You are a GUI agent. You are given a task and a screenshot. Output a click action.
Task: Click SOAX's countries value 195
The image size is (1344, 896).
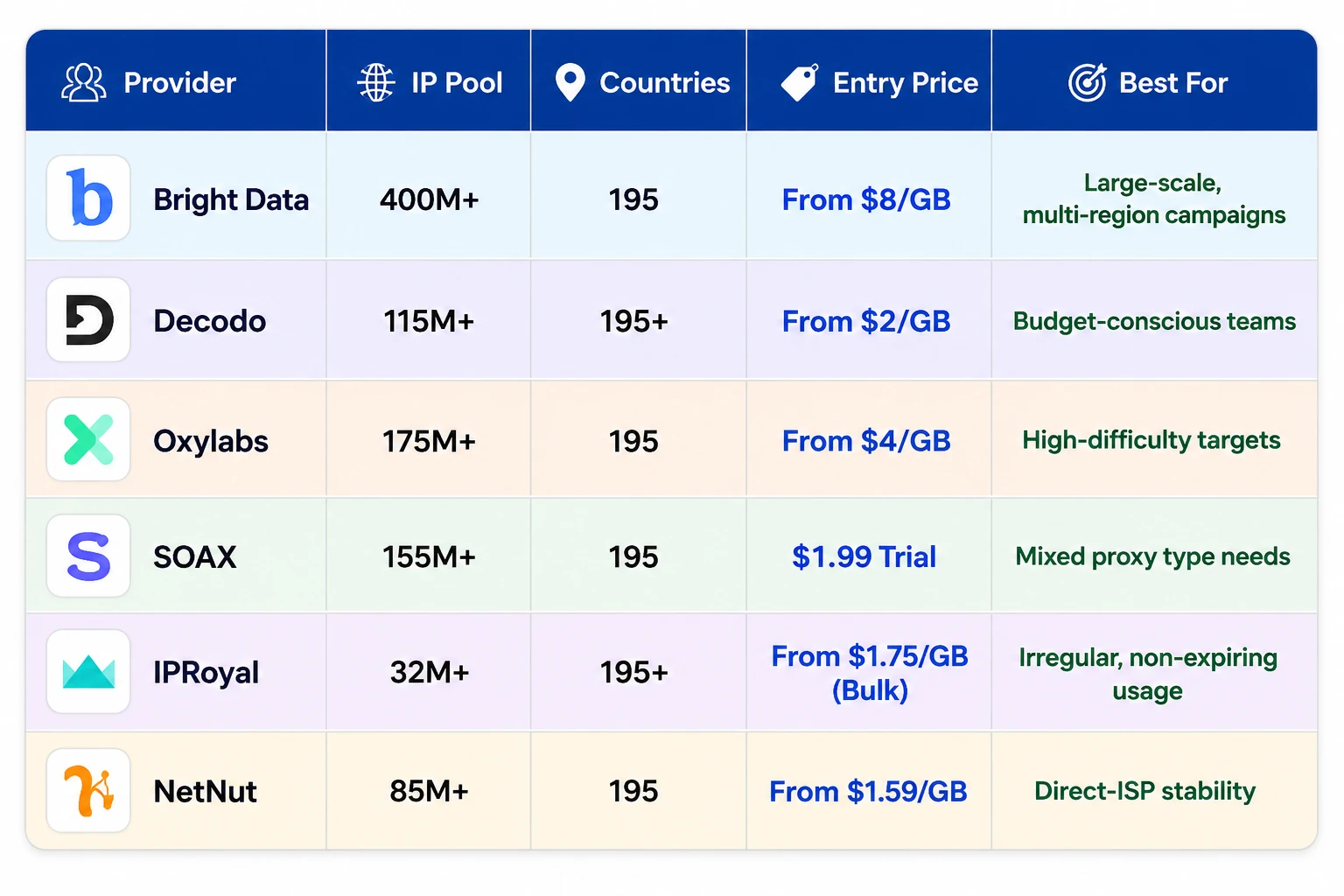click(633, 556)
